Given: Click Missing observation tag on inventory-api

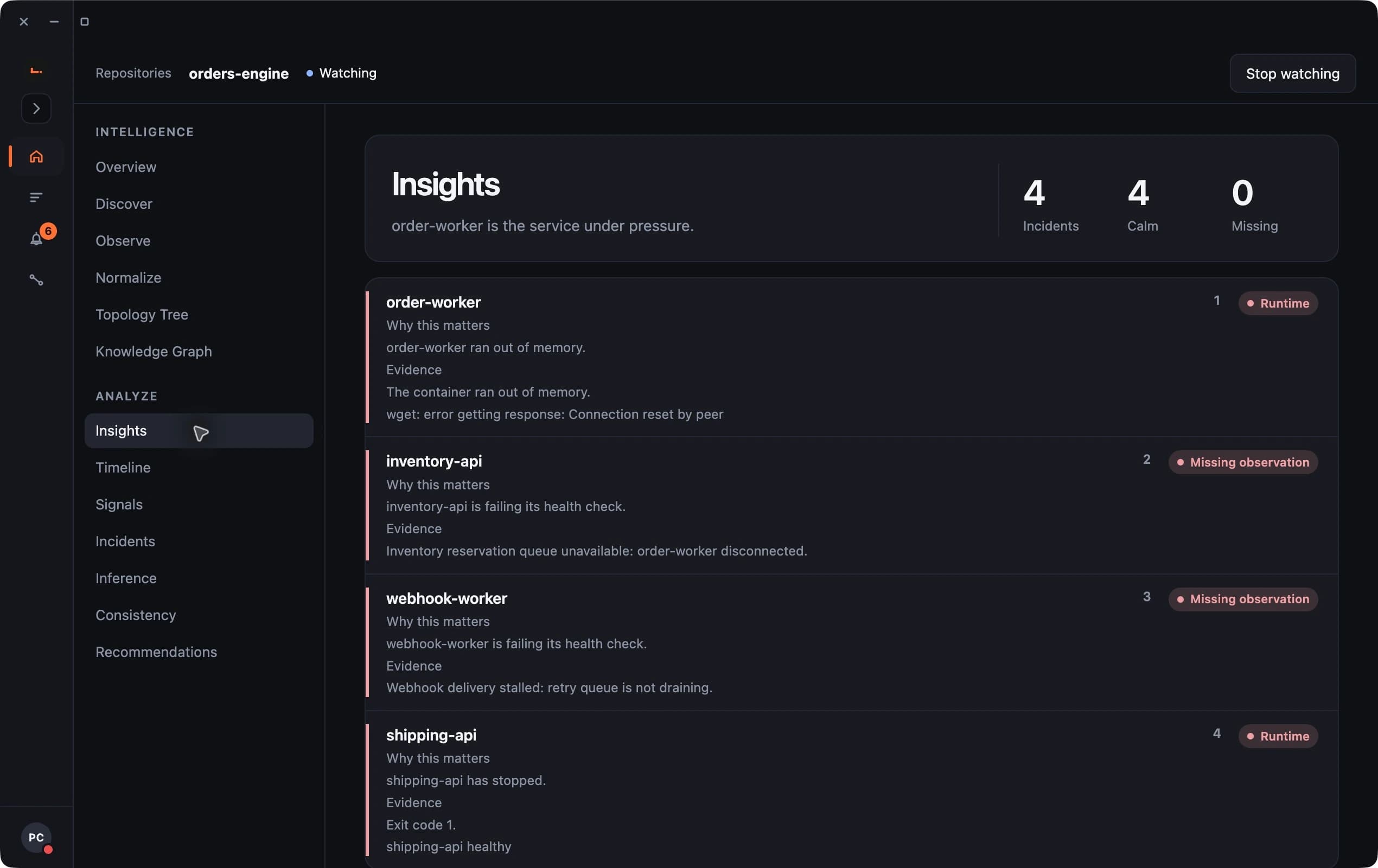Looking at the screenshot, I should [1243, 462].
